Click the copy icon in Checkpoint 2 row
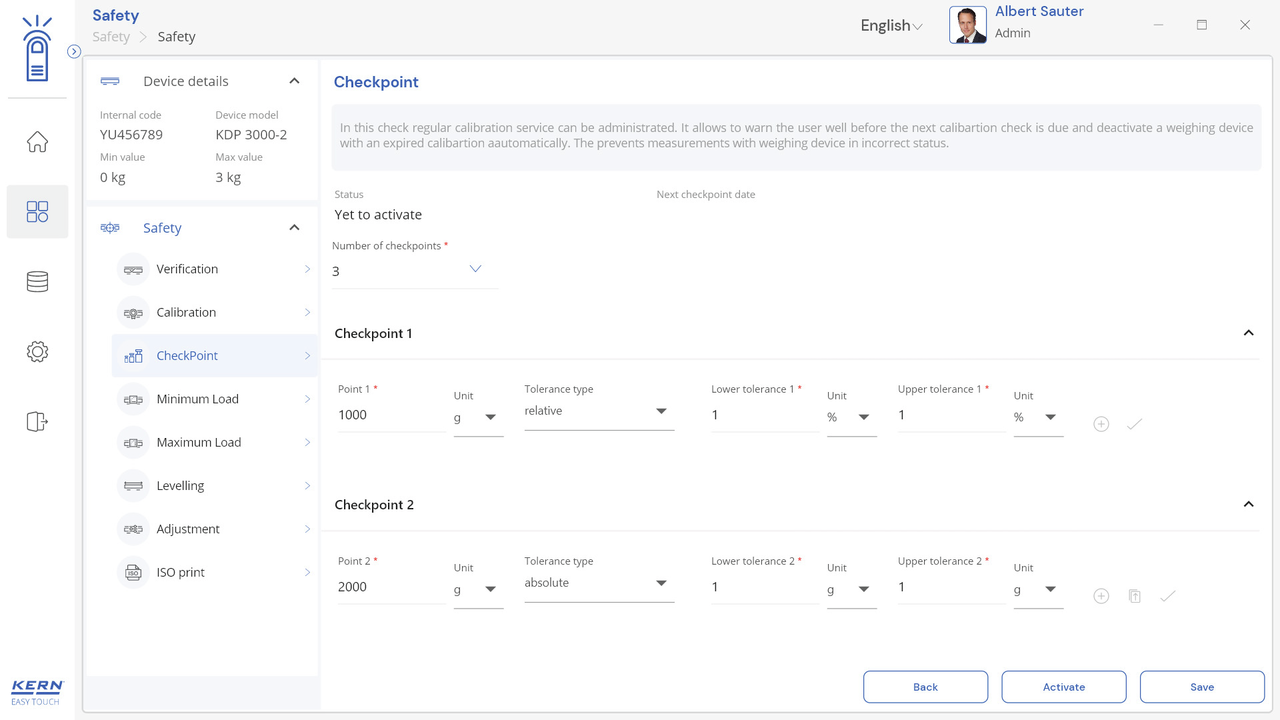The image size is (1280, 720). pyautogui.click(x=1134, y=596)
